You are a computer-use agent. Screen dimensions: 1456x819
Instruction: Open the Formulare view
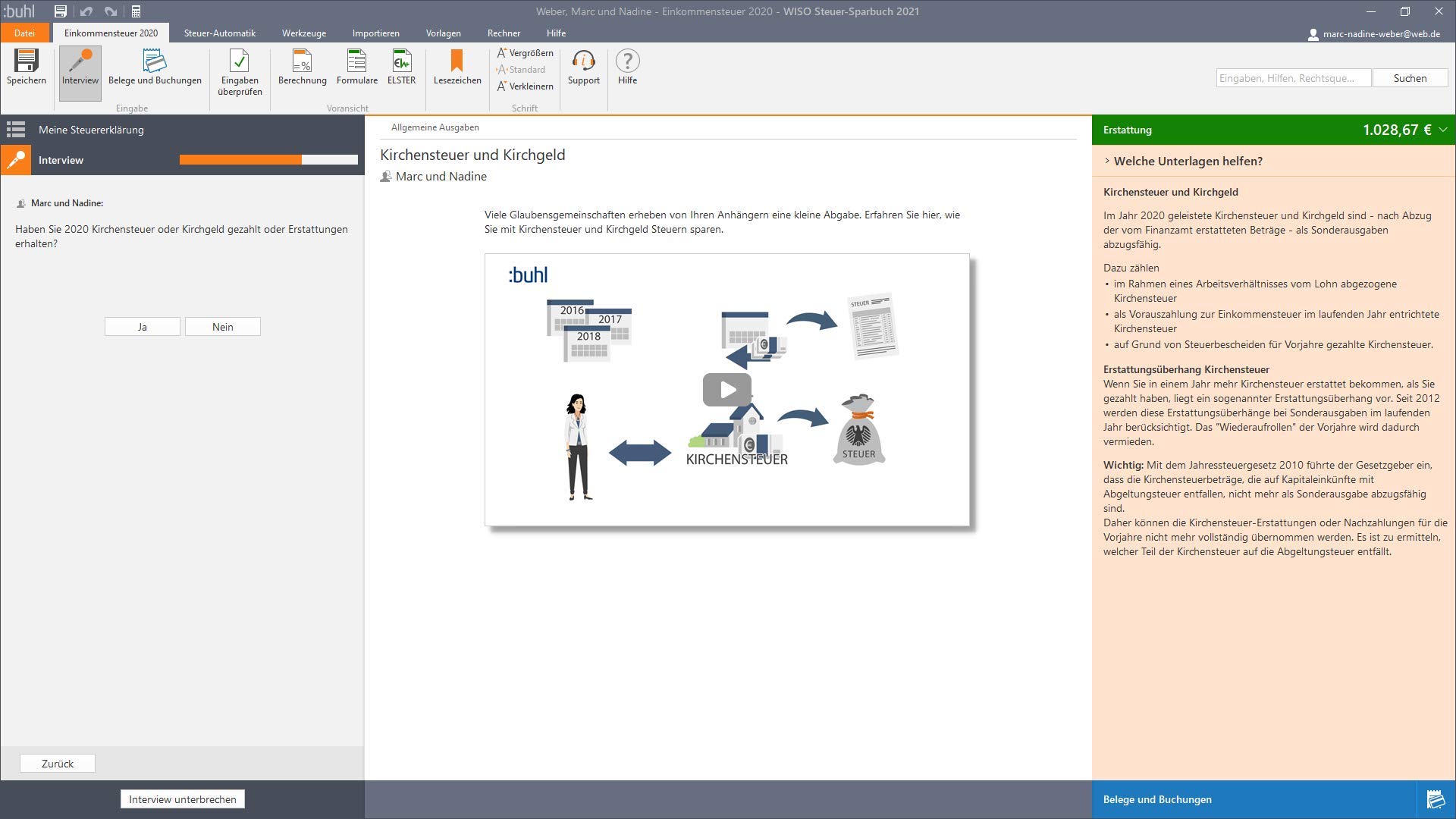356,67
